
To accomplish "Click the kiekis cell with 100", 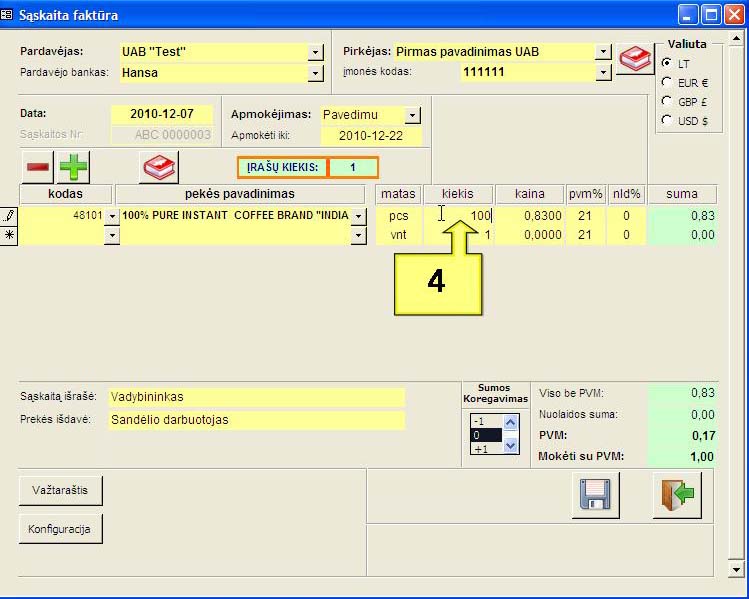I will click(x=458, y=216).
